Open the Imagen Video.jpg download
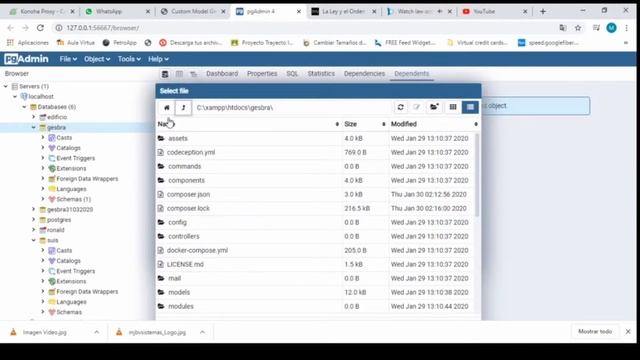The width and height of the screenshot is (640, 360). point(44,332)
